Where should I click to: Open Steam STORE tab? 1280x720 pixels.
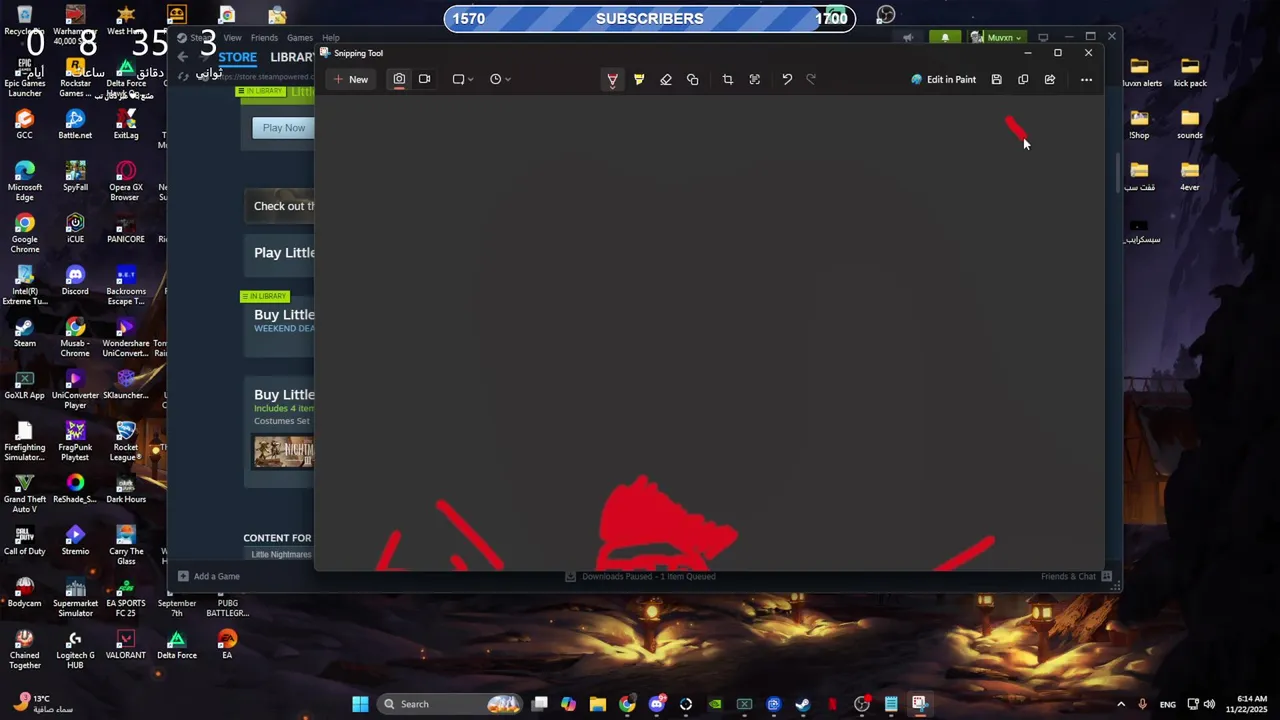tap(238, 57)
